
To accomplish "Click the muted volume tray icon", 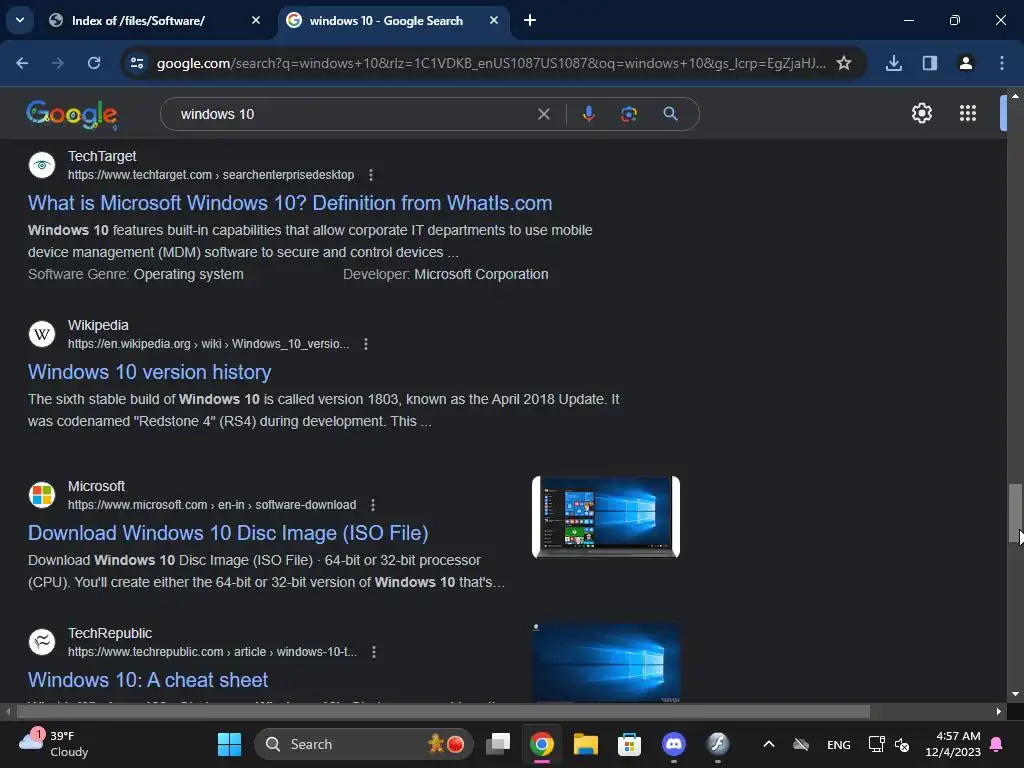I will pos(902,744).
